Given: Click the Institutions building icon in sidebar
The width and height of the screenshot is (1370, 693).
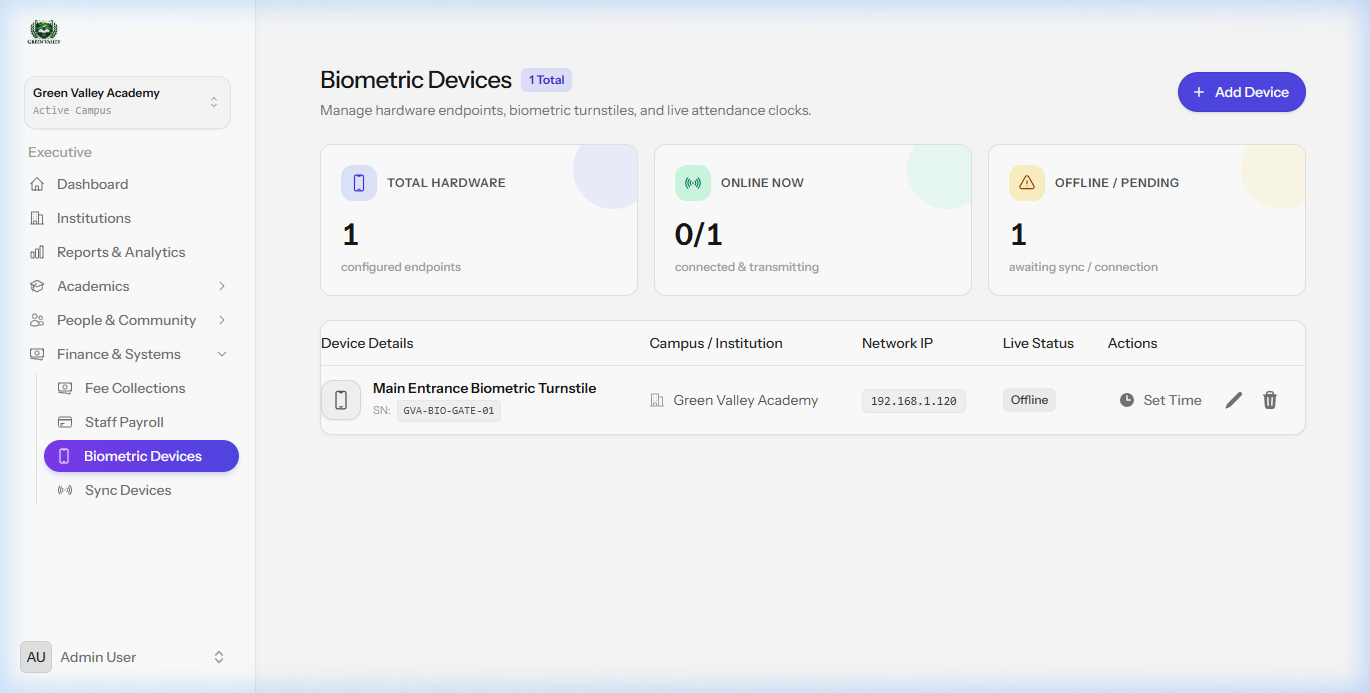Looking at the screenshot, I should pyautogui.click(x=37, y=218).
